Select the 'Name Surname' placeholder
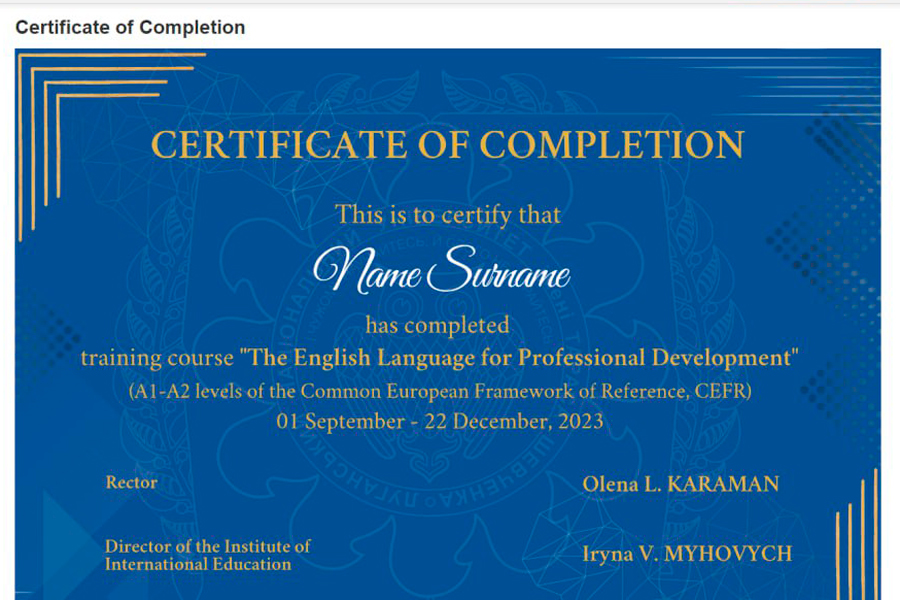This screenshot has width=900, height=600. coord(441,271)
